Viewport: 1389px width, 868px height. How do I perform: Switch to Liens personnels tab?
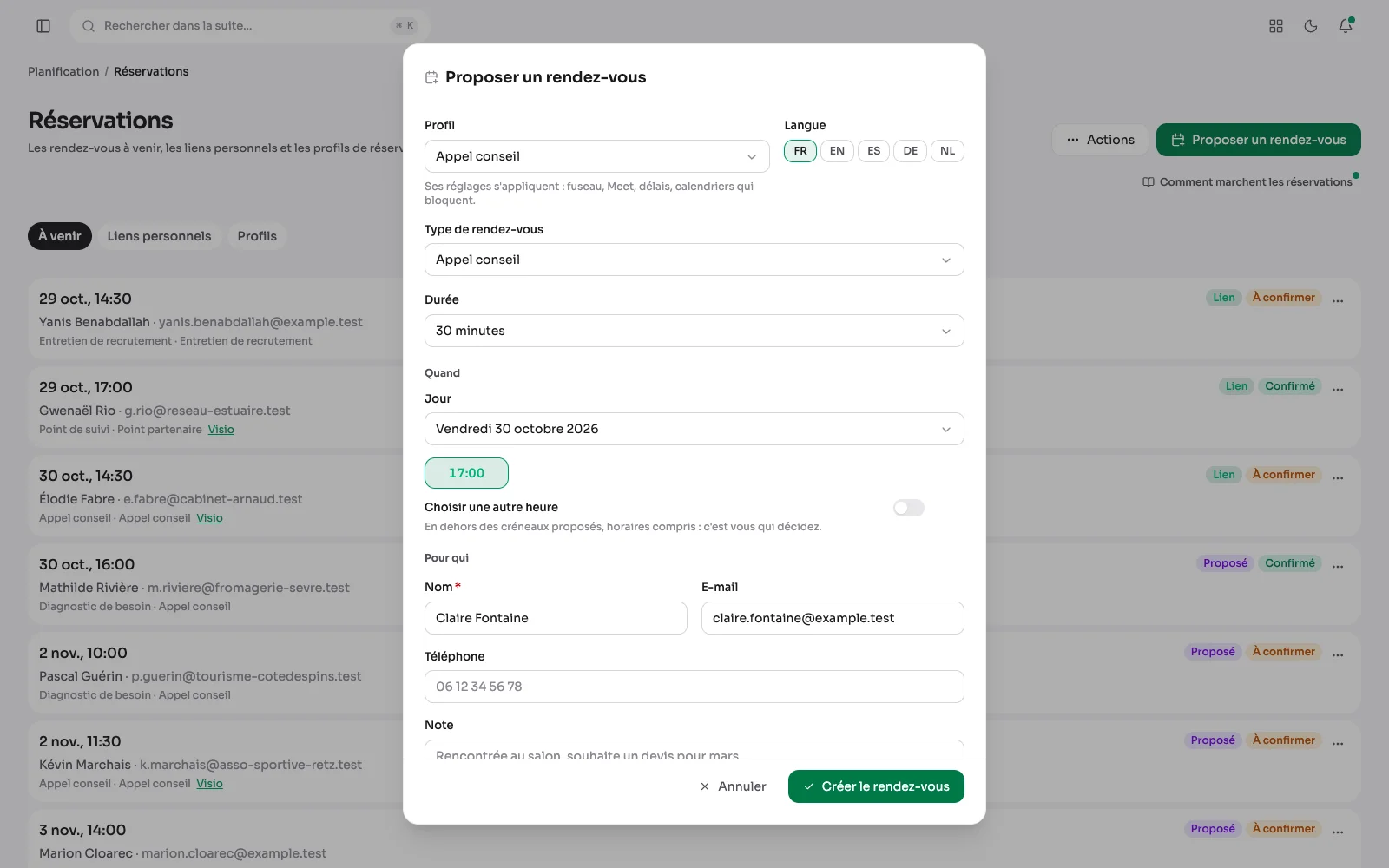[x=159, y=236]
